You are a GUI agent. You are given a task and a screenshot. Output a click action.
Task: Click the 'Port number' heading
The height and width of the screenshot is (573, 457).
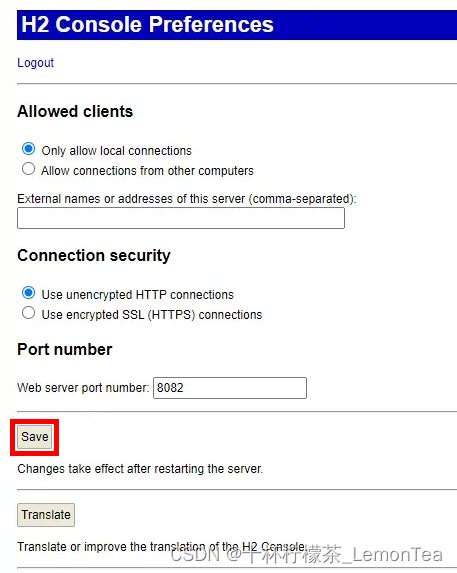coord(65,349)
